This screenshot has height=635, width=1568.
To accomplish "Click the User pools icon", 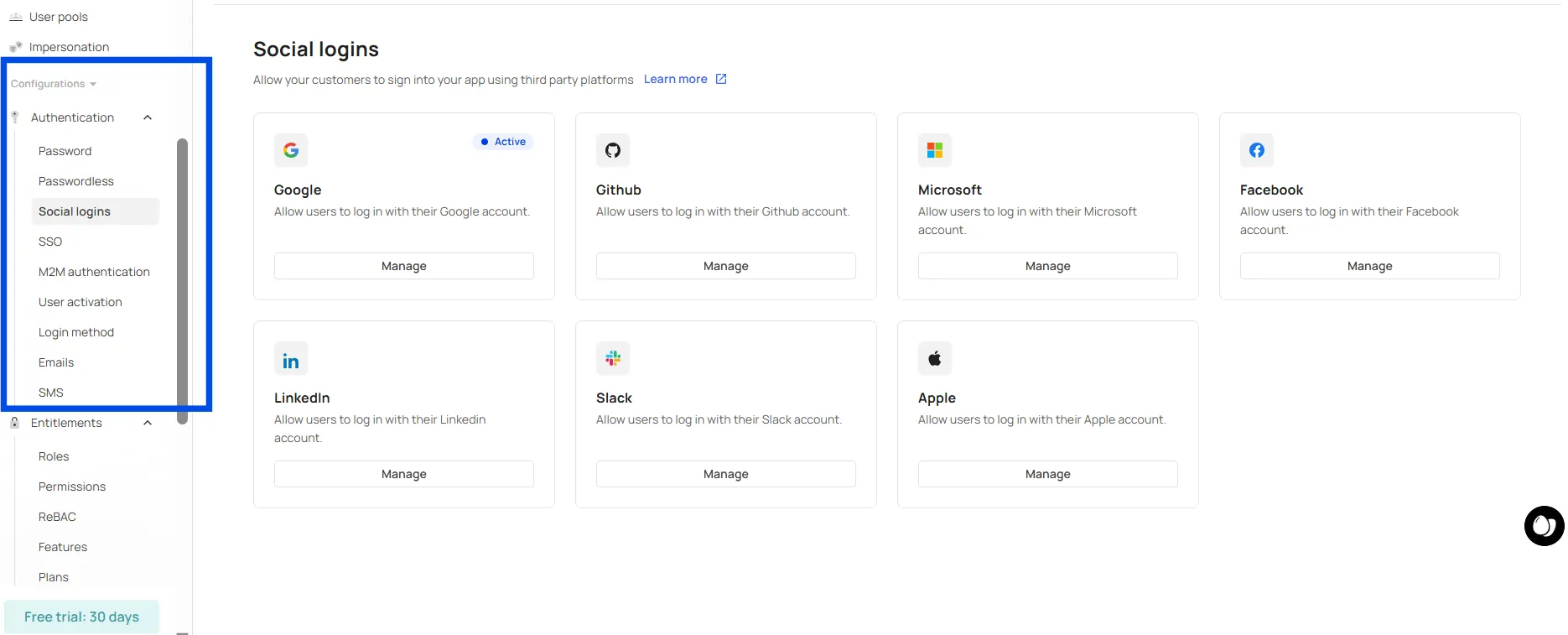I will (x=15, y=17).
